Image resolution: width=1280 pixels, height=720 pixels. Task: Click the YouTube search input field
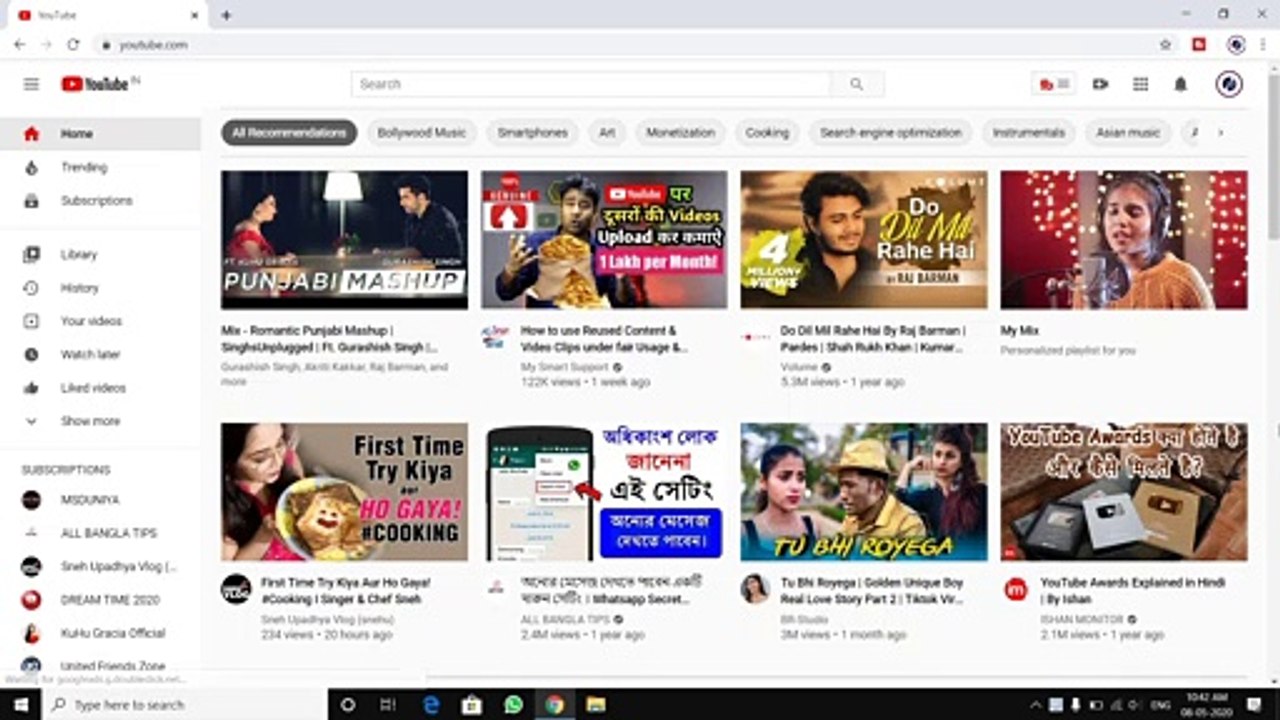tap(591, 84)
